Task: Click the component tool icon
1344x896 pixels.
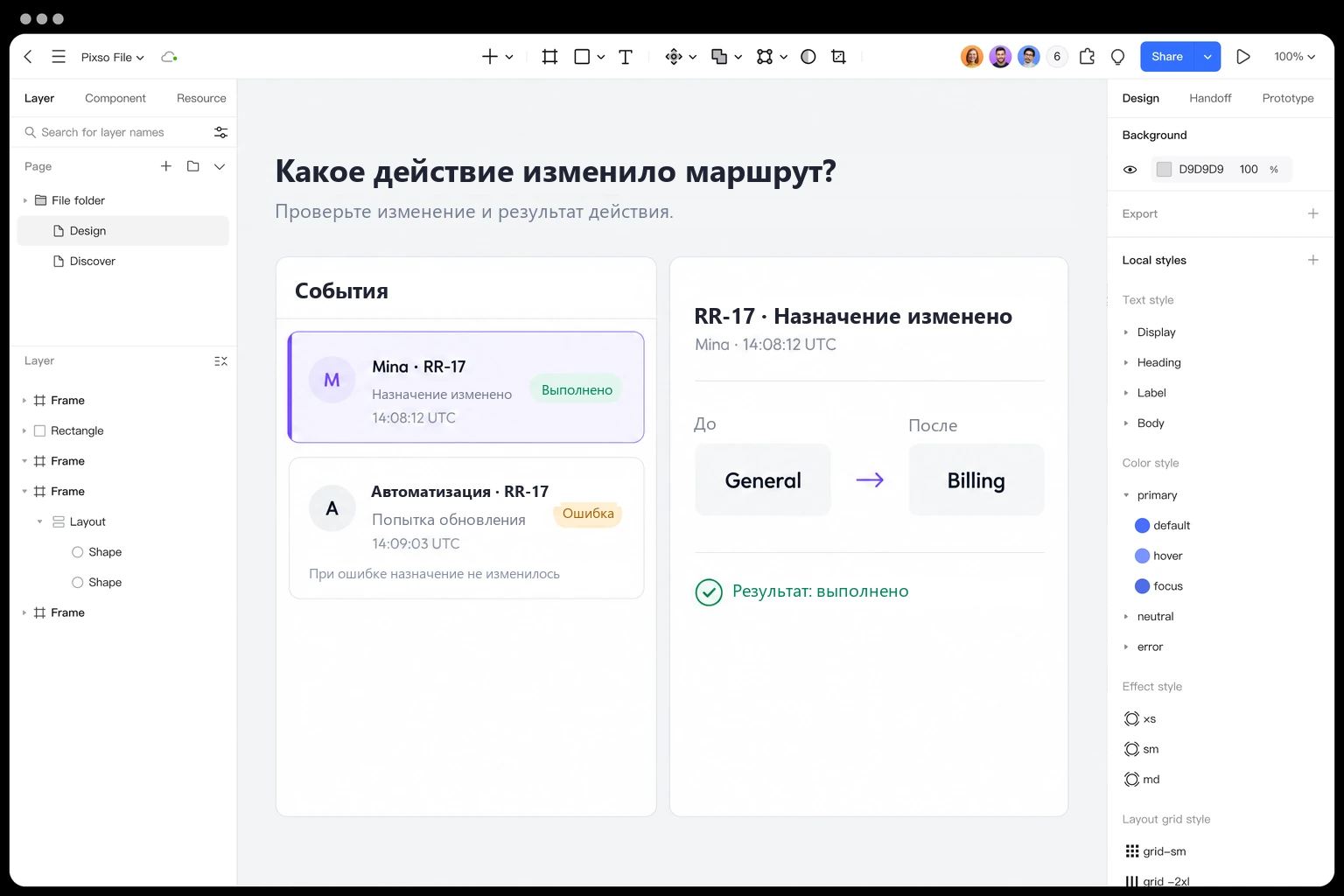Action: [x=674, y=57]
